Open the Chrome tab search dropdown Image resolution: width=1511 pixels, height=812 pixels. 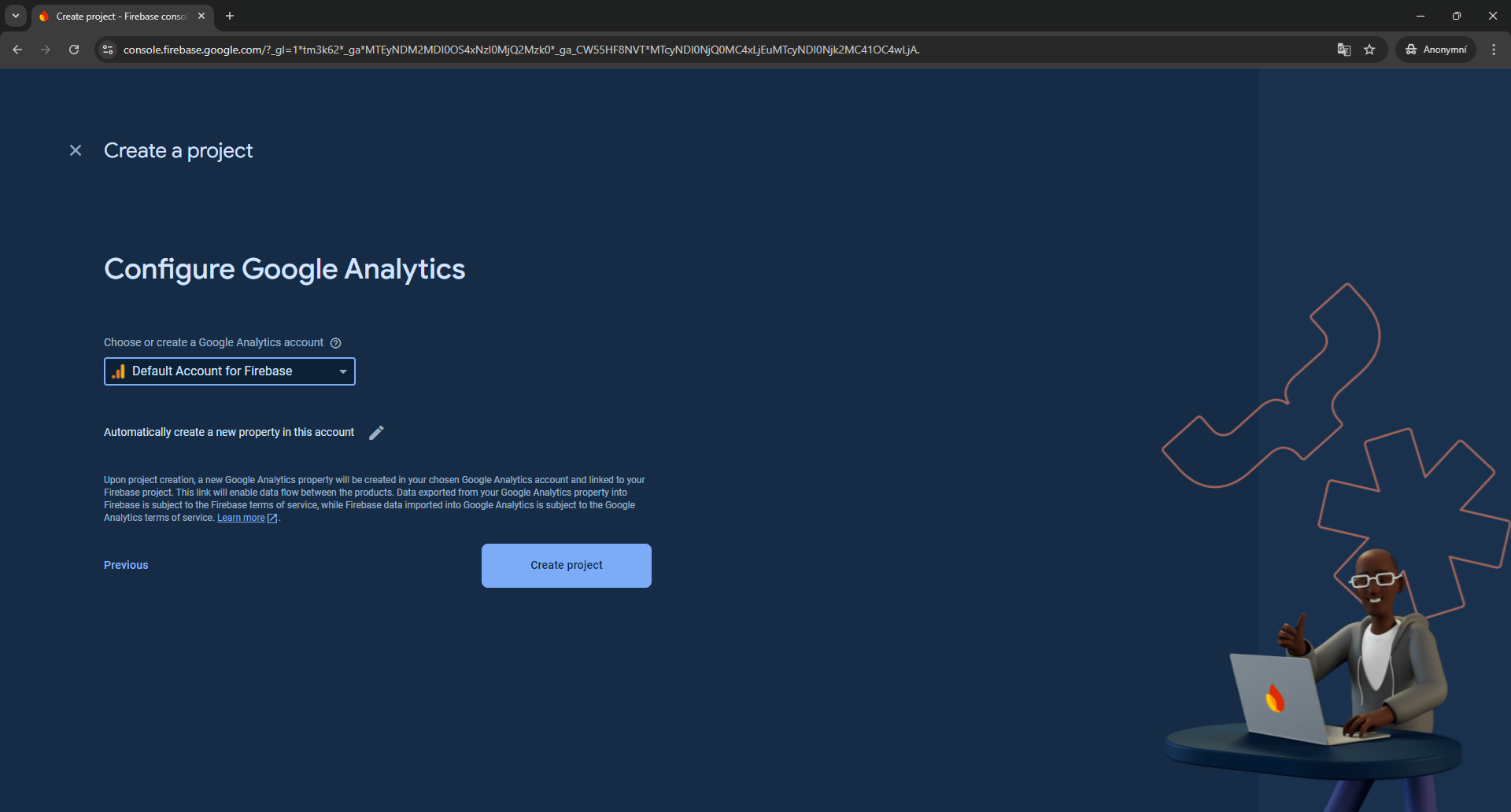tap(15, 16)
